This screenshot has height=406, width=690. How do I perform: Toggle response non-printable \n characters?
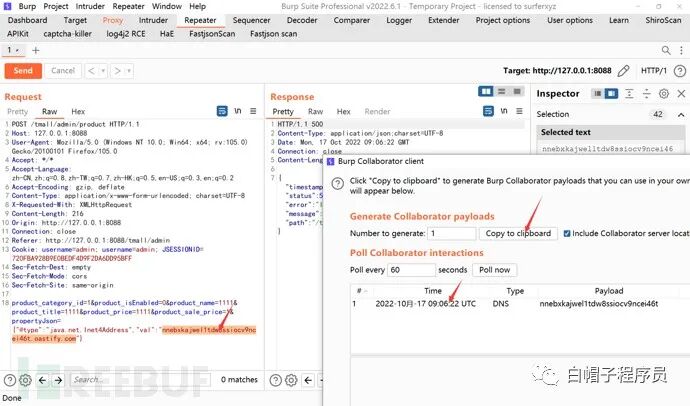504,111
